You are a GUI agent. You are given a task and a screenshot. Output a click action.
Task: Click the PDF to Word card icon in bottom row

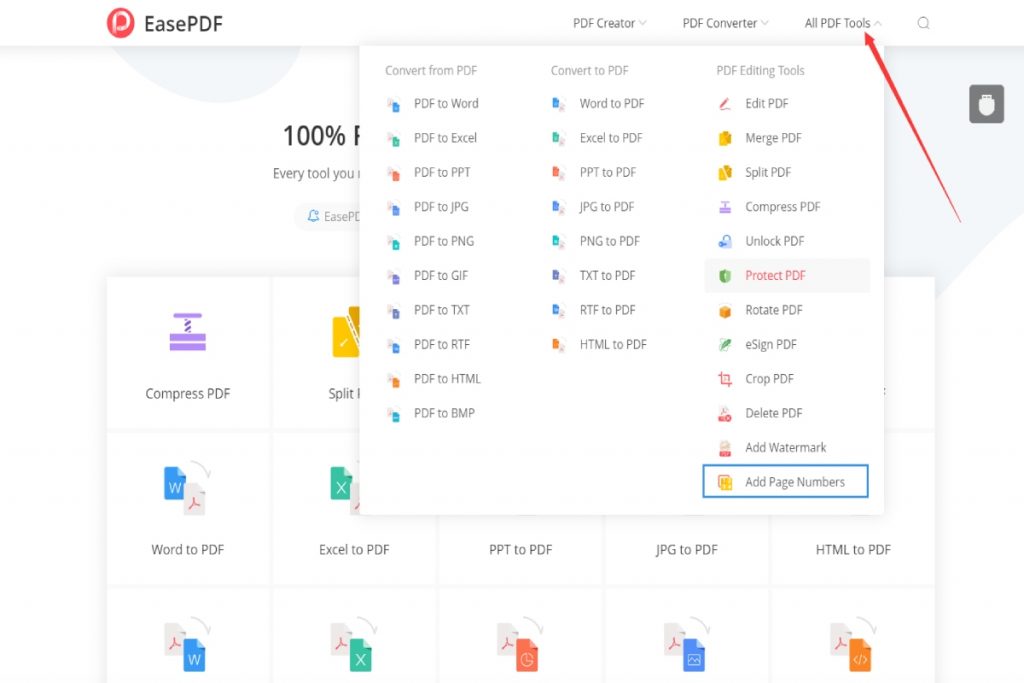(187, 645)
